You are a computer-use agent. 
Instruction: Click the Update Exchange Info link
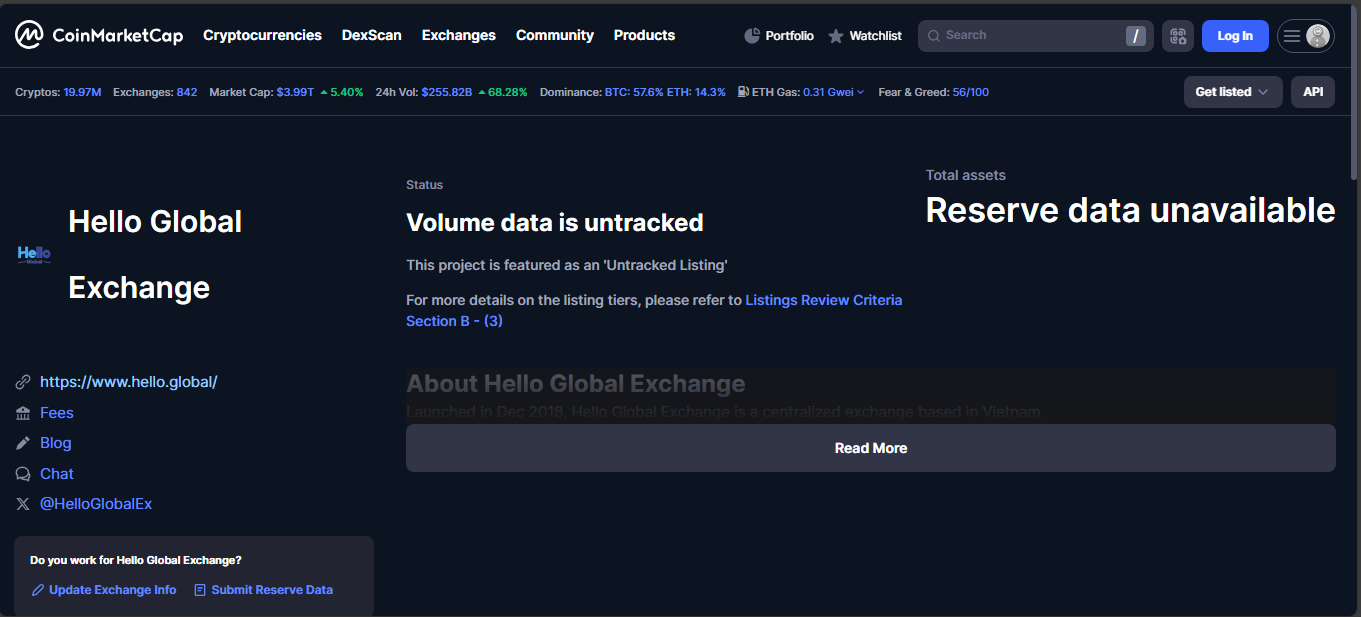112,590
